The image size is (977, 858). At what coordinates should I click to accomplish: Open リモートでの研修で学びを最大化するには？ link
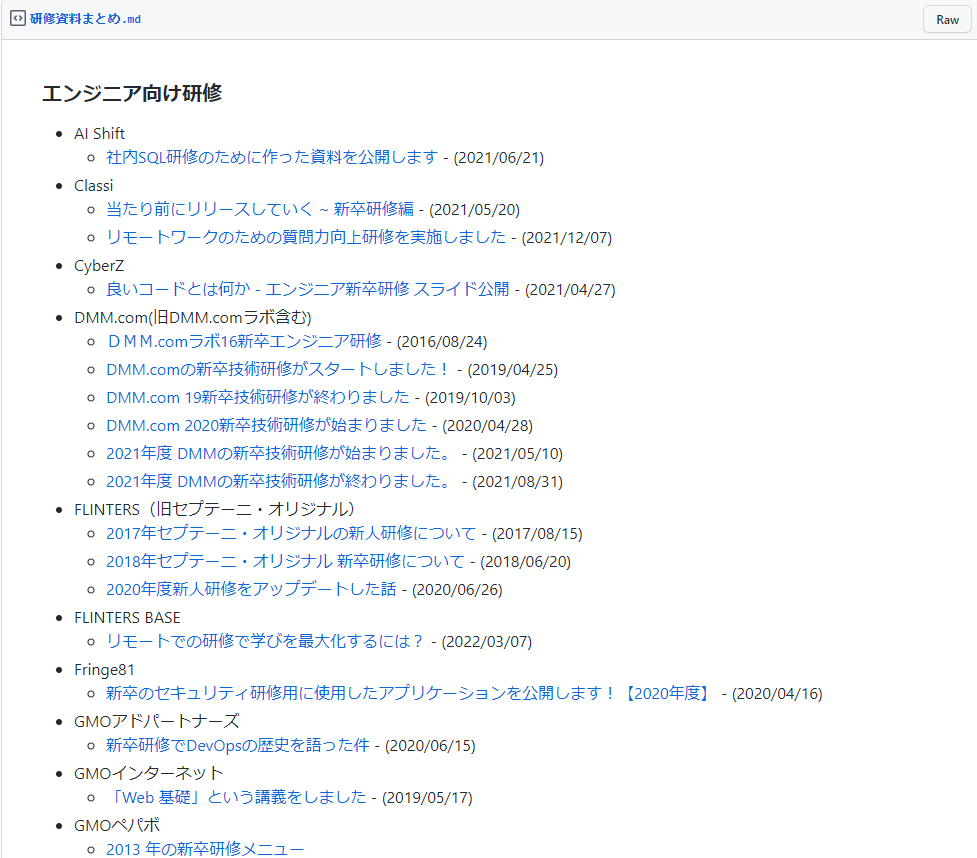tap(265, 641)
